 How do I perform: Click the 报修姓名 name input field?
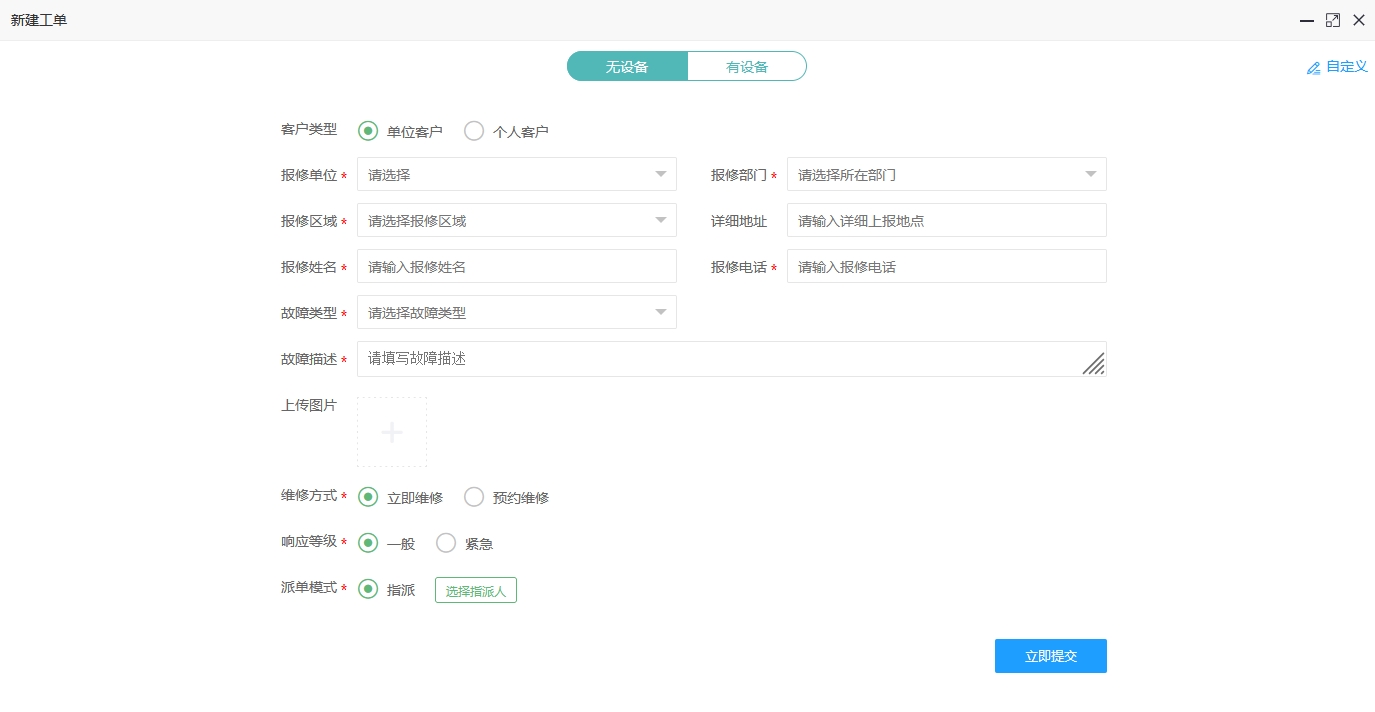click(516, 265)
